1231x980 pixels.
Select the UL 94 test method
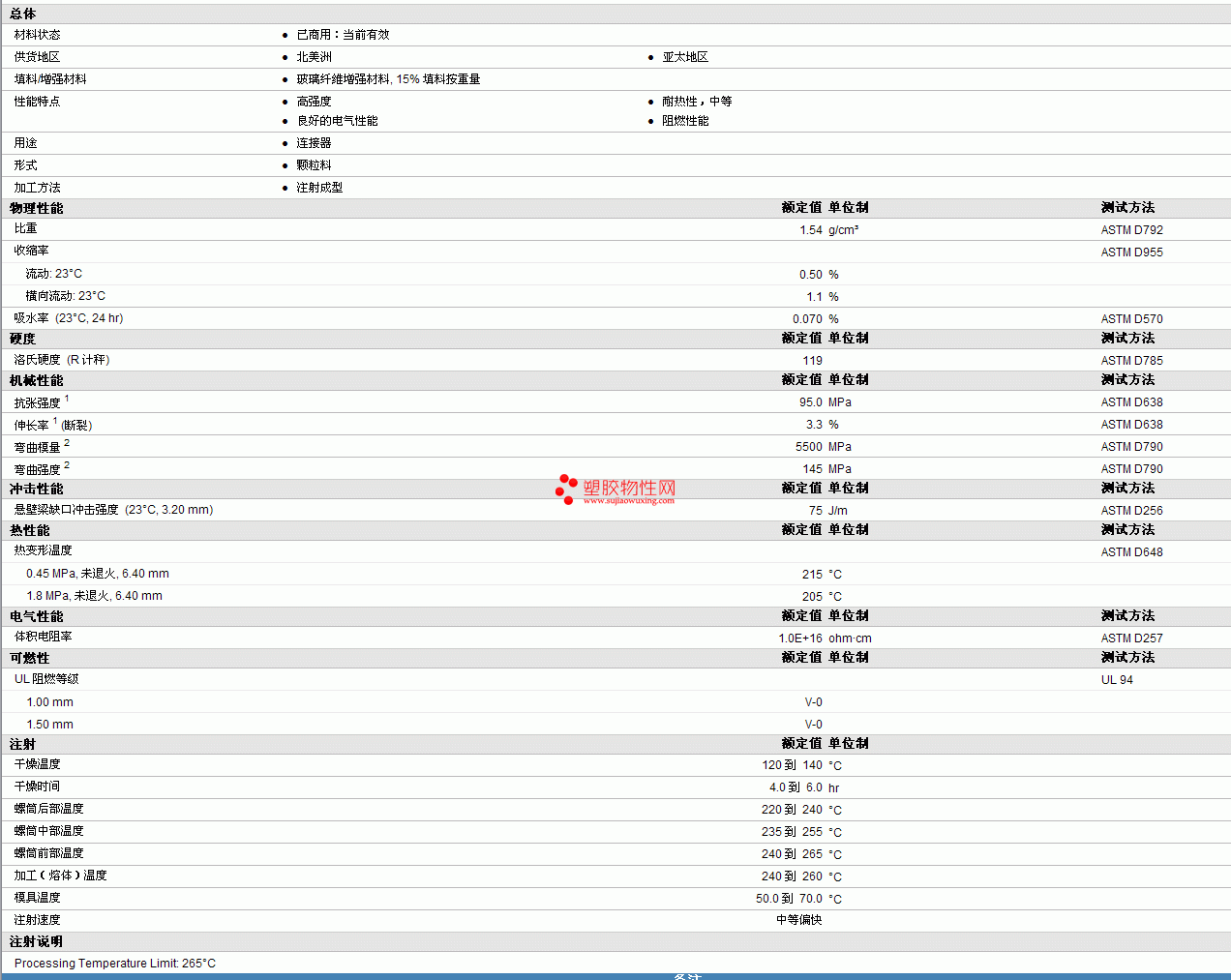point(1117,680)
